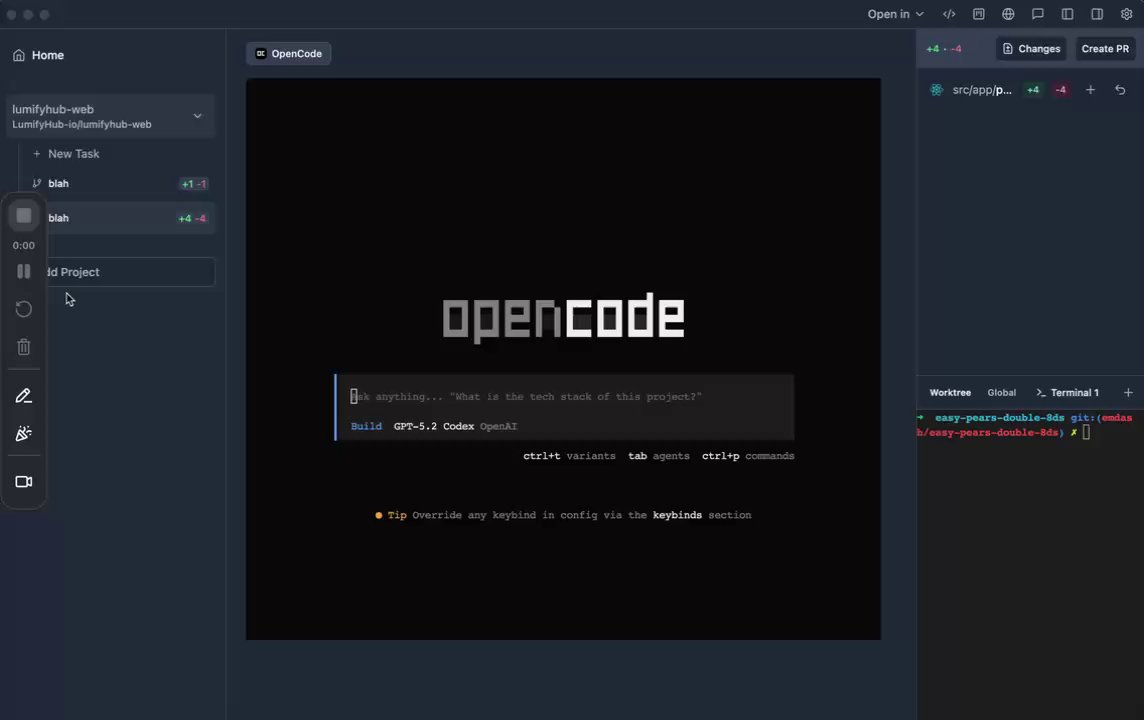Click the branch icon next to blah task
Screen dimensions: 1144x720
coord(36,183)
